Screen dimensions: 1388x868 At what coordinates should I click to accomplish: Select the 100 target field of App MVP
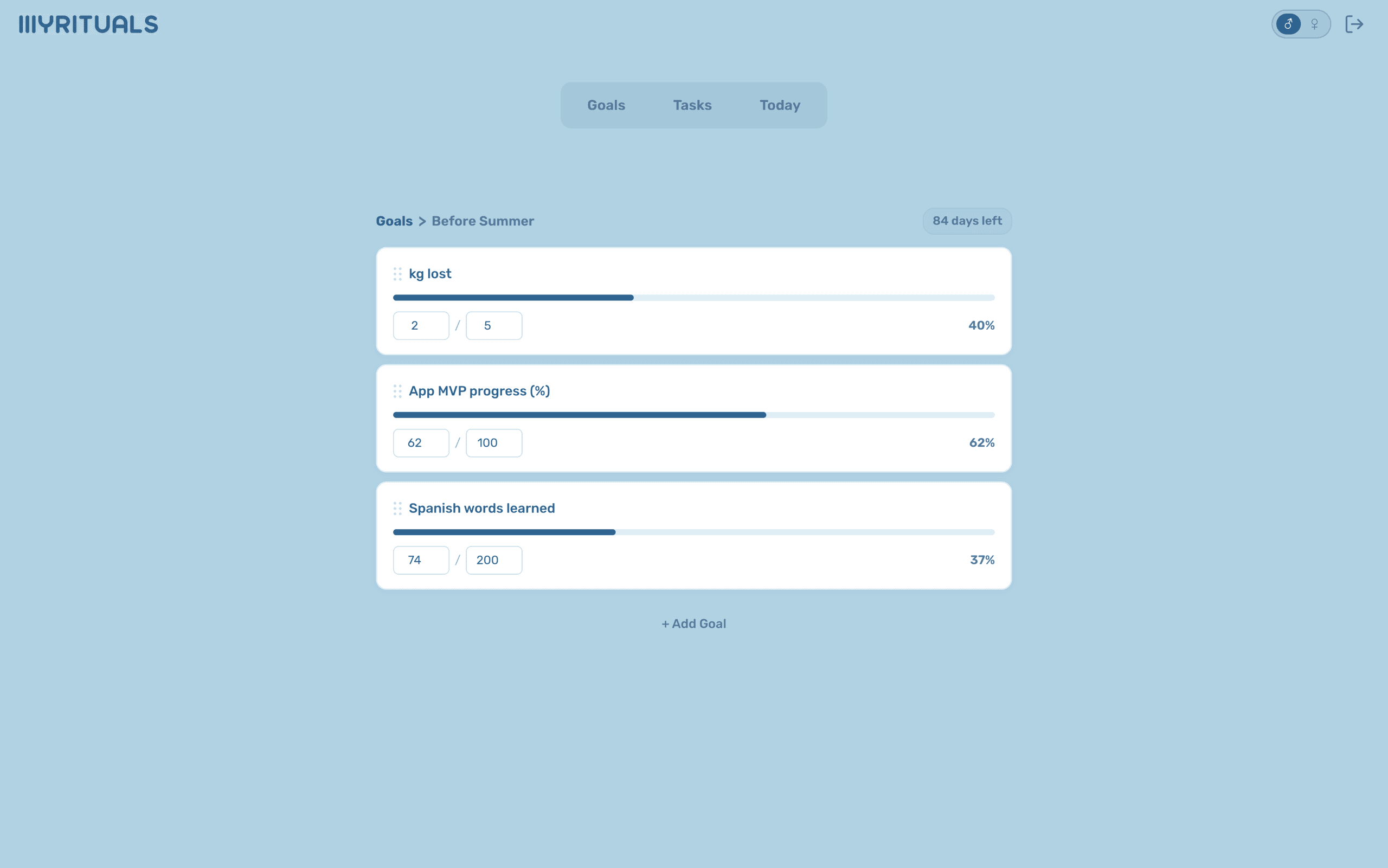click(494, 442)
